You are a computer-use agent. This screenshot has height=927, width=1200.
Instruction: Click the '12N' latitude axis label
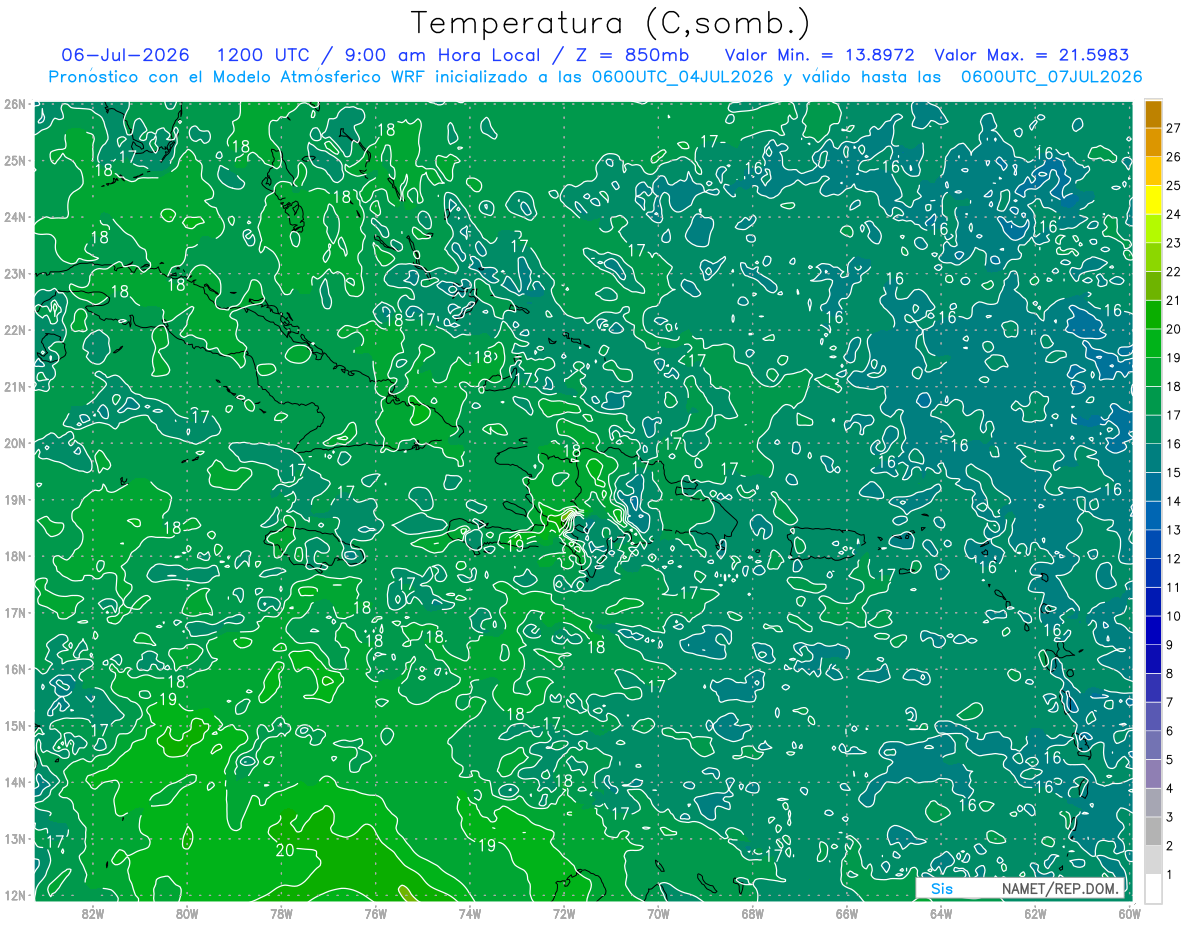point(14,895)
